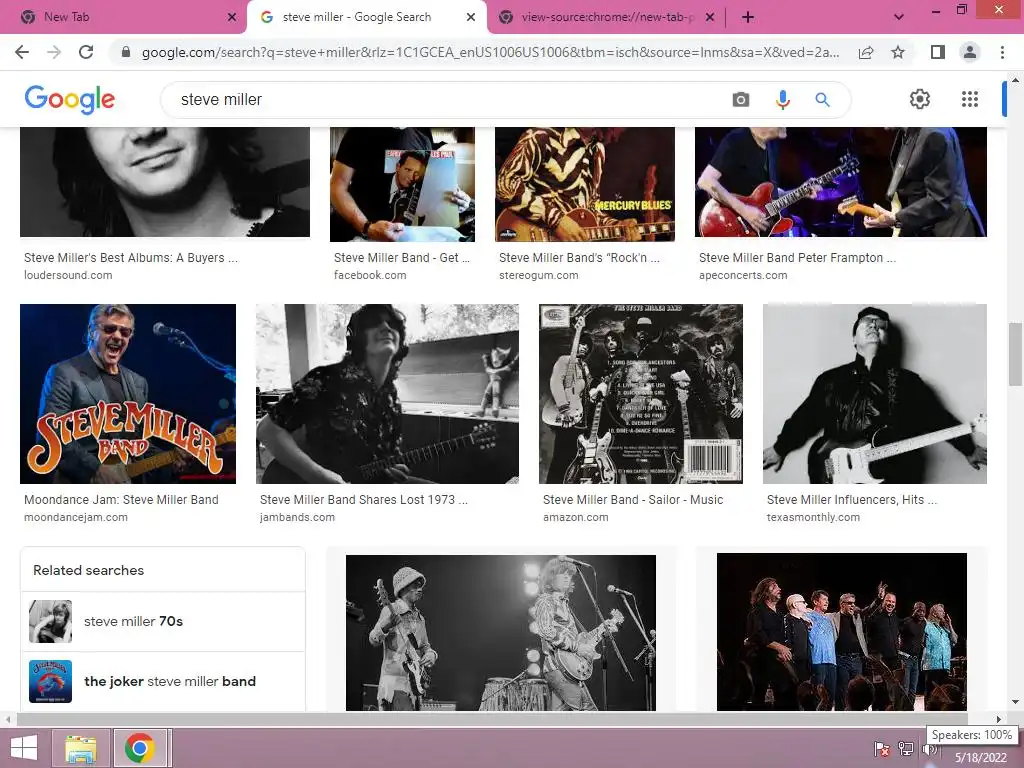Submit search with magnifier icon

click(x=822, y=100)
